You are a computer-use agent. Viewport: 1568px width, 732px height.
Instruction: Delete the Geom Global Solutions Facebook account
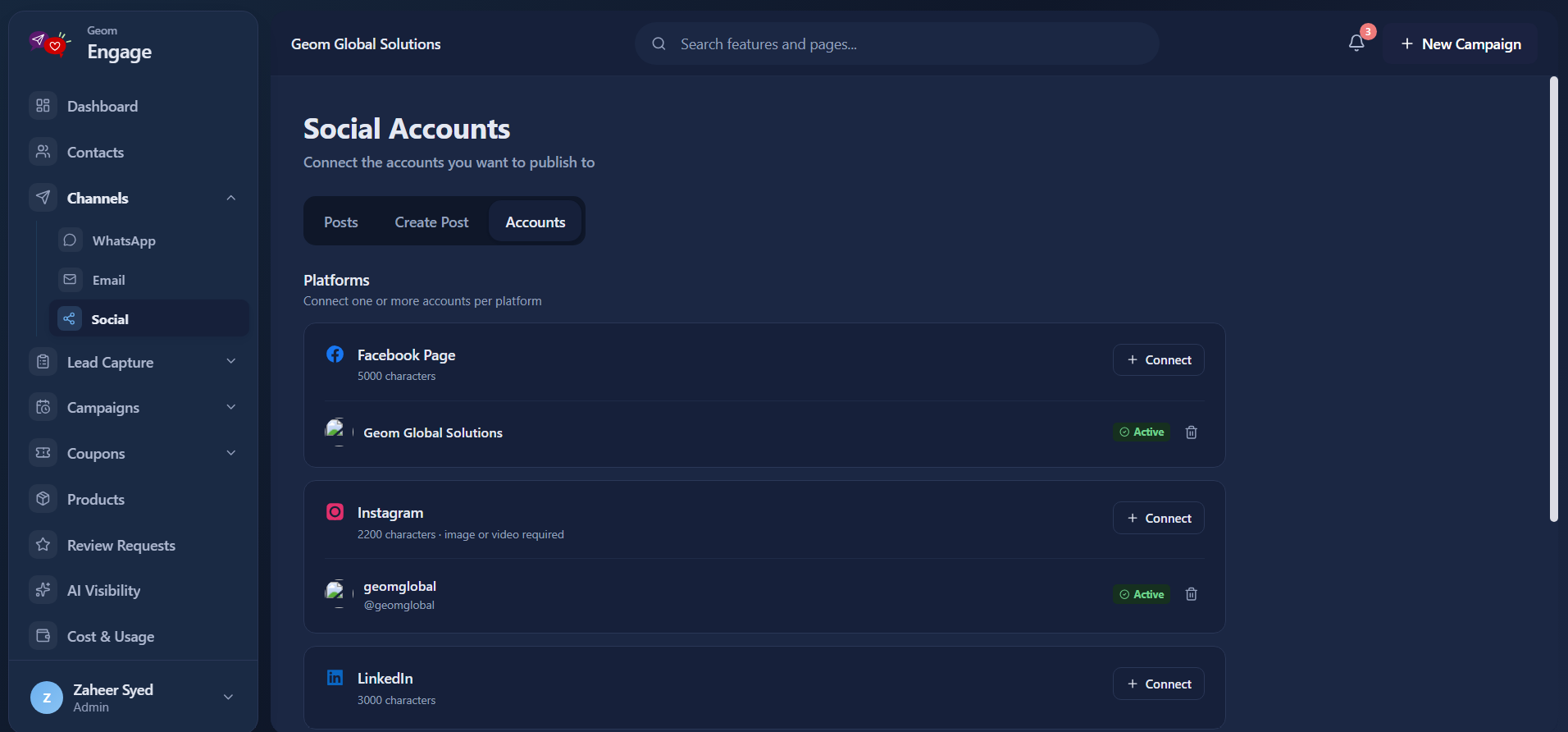point(1192,432)
